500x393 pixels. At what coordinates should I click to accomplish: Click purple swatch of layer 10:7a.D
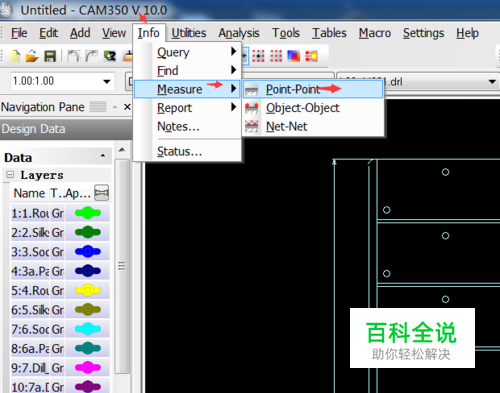[88, 387]
